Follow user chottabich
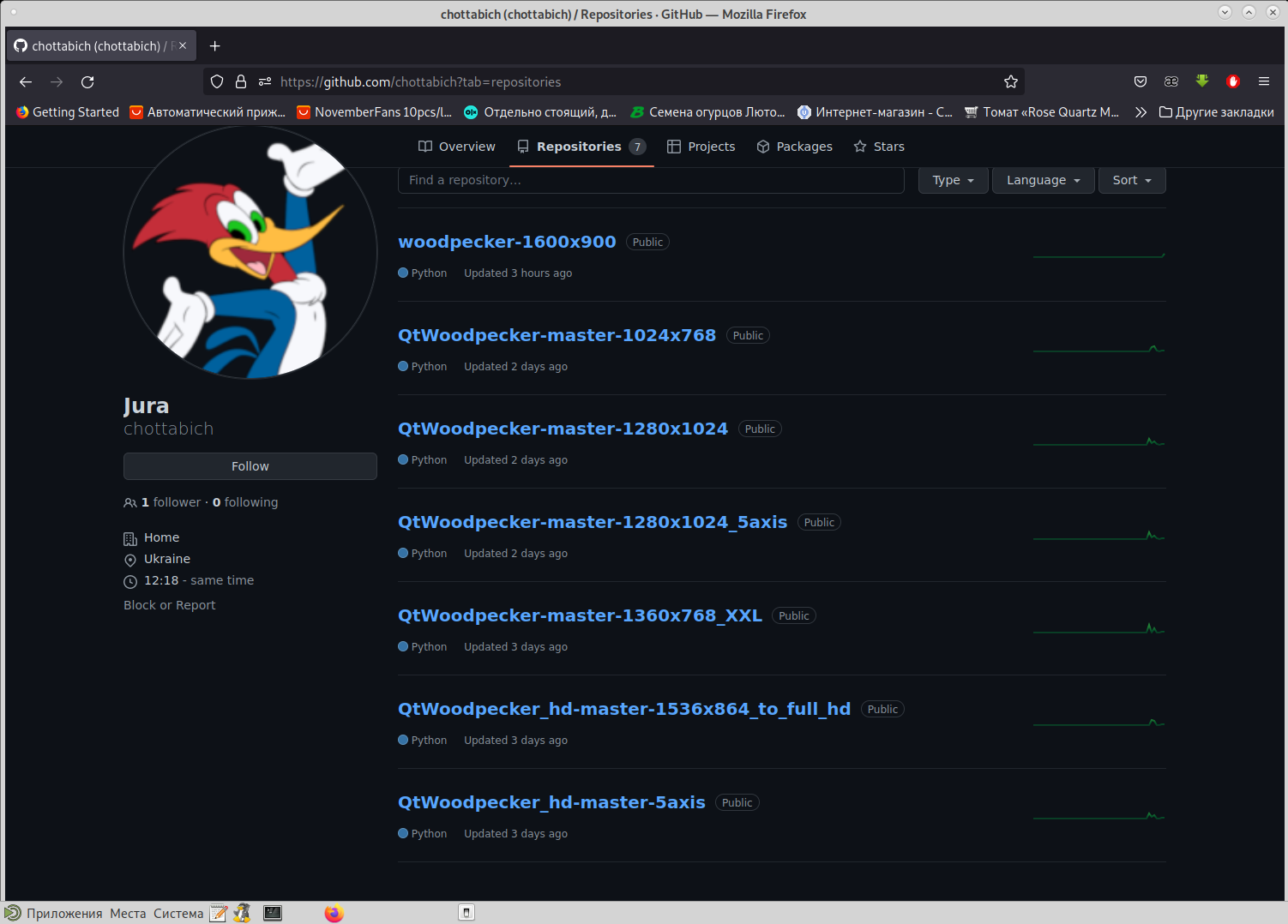The image size is (1288, 924). 250,466
